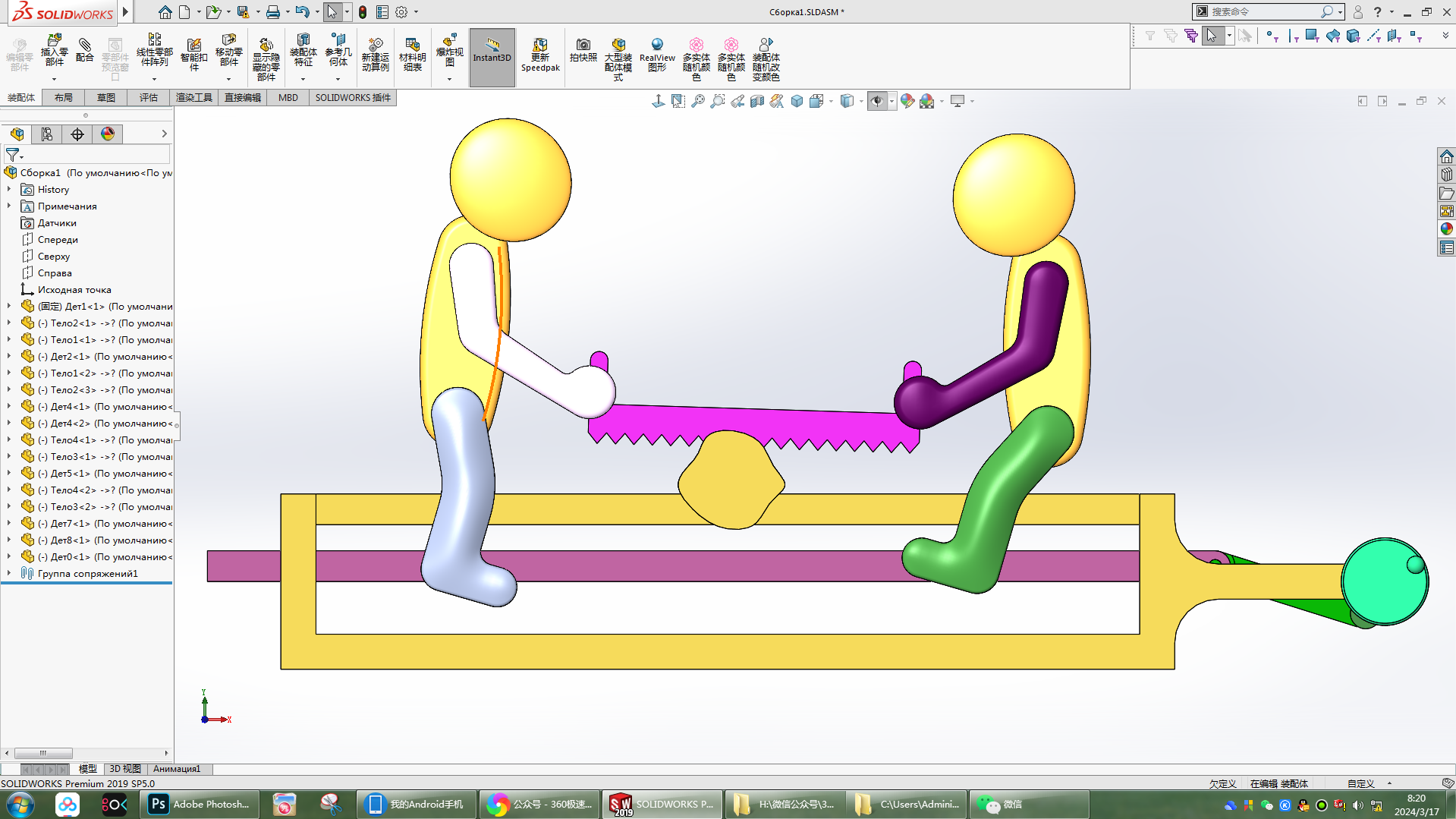Open the SOLIDWORKS 插件 ribbon tab
This screenshot has height=819, width=1456.
click(x=353, y=98)
